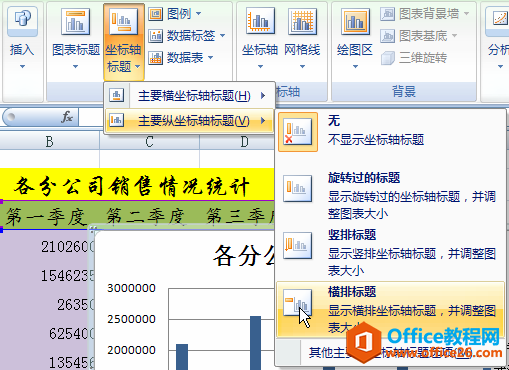Open other vertical axis title options (其他主要…)

[391, 353]
